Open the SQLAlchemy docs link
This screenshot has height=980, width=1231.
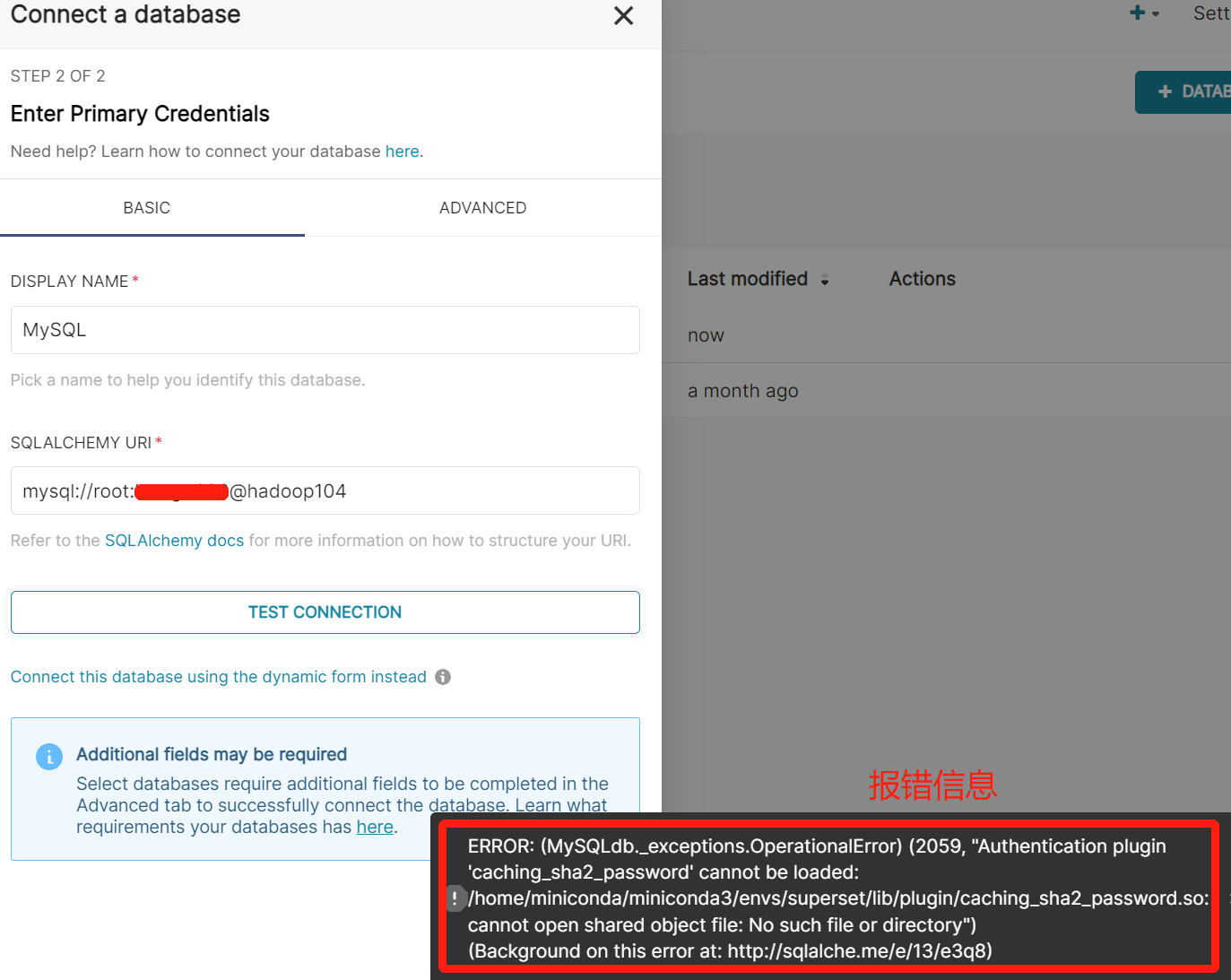(174, 540)
